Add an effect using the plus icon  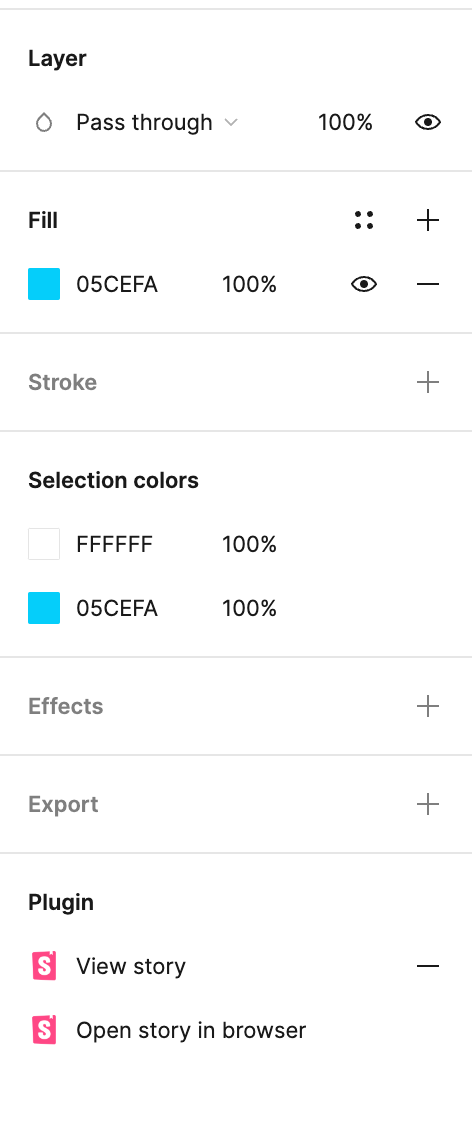point(428,706)
